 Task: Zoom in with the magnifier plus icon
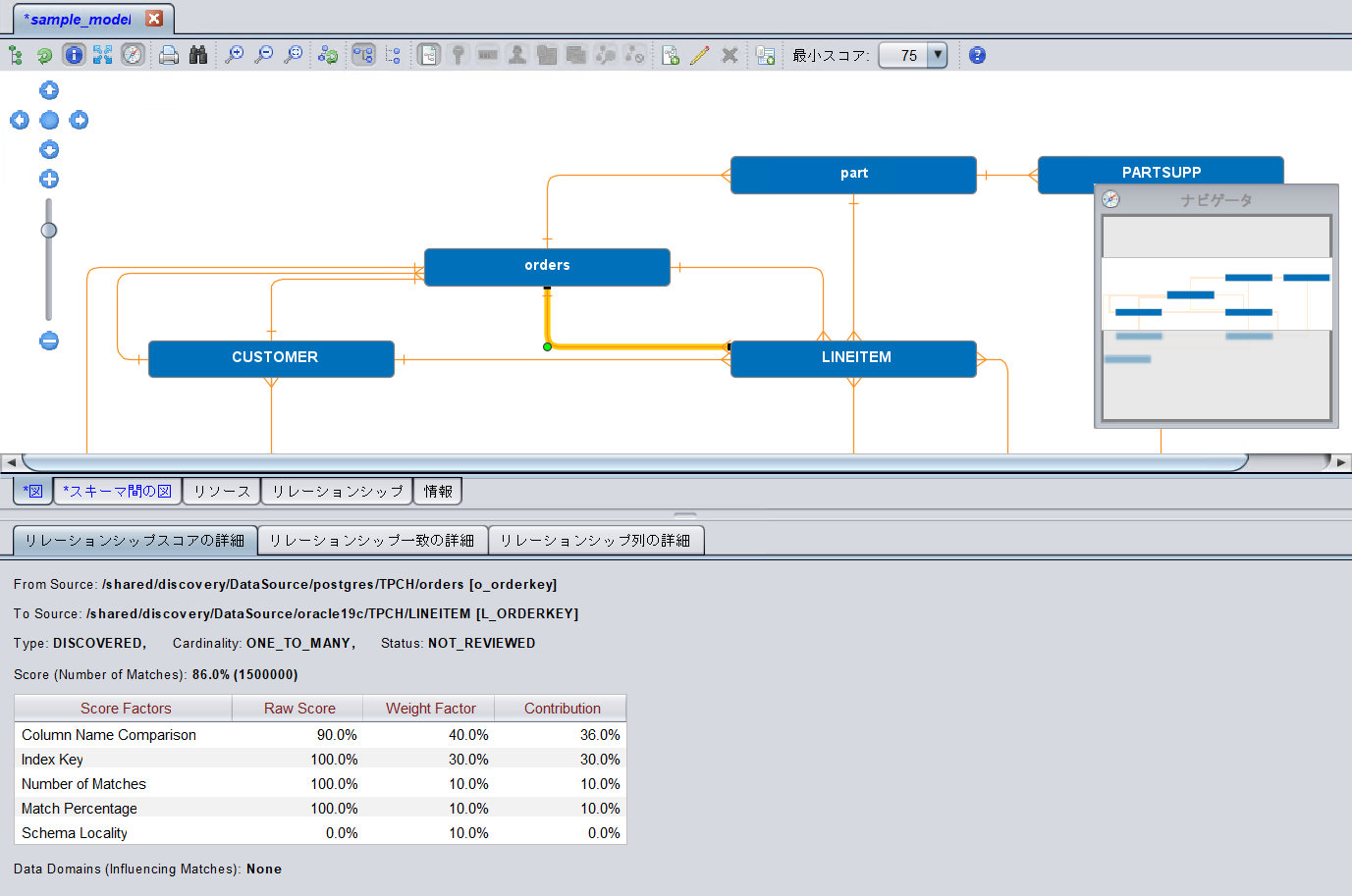(234, 55)
